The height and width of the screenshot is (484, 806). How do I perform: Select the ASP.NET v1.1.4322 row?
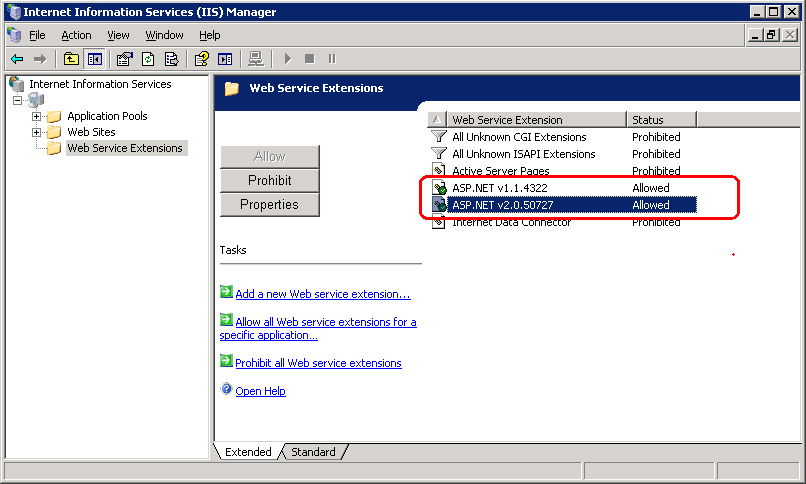click(x=563, y=188)
